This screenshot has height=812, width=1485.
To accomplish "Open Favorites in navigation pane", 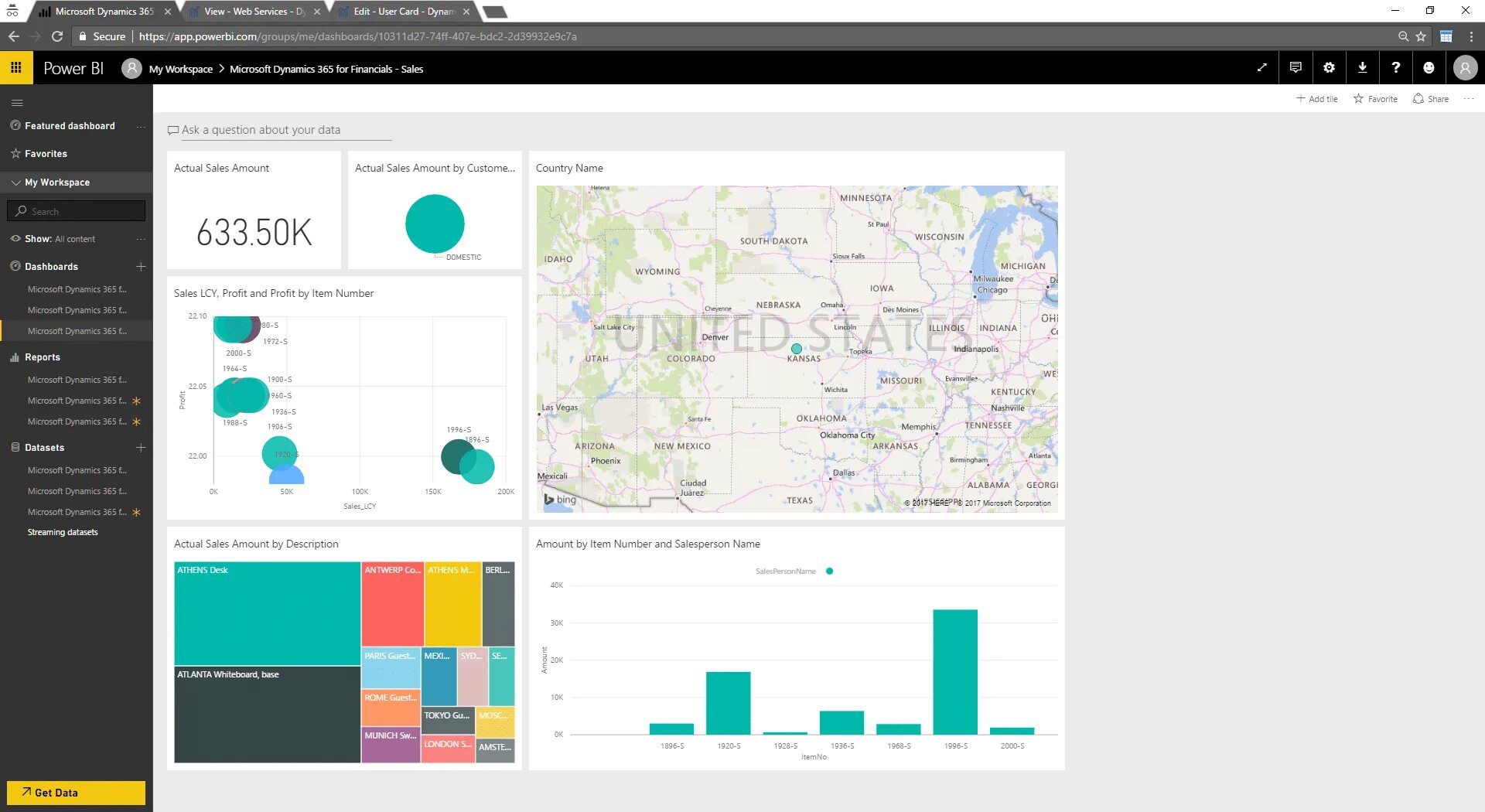I will pyautogui.click(x=46, y=154).
